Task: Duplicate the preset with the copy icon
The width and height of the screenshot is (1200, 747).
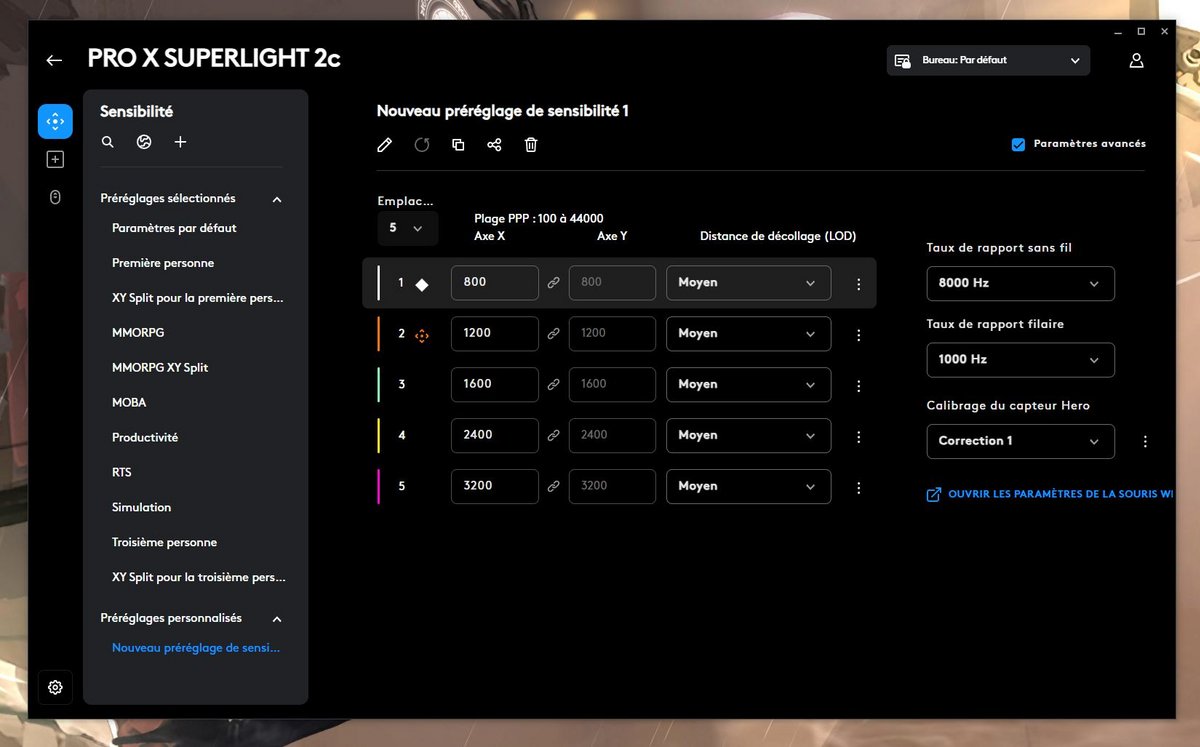Action: (458, 145)
